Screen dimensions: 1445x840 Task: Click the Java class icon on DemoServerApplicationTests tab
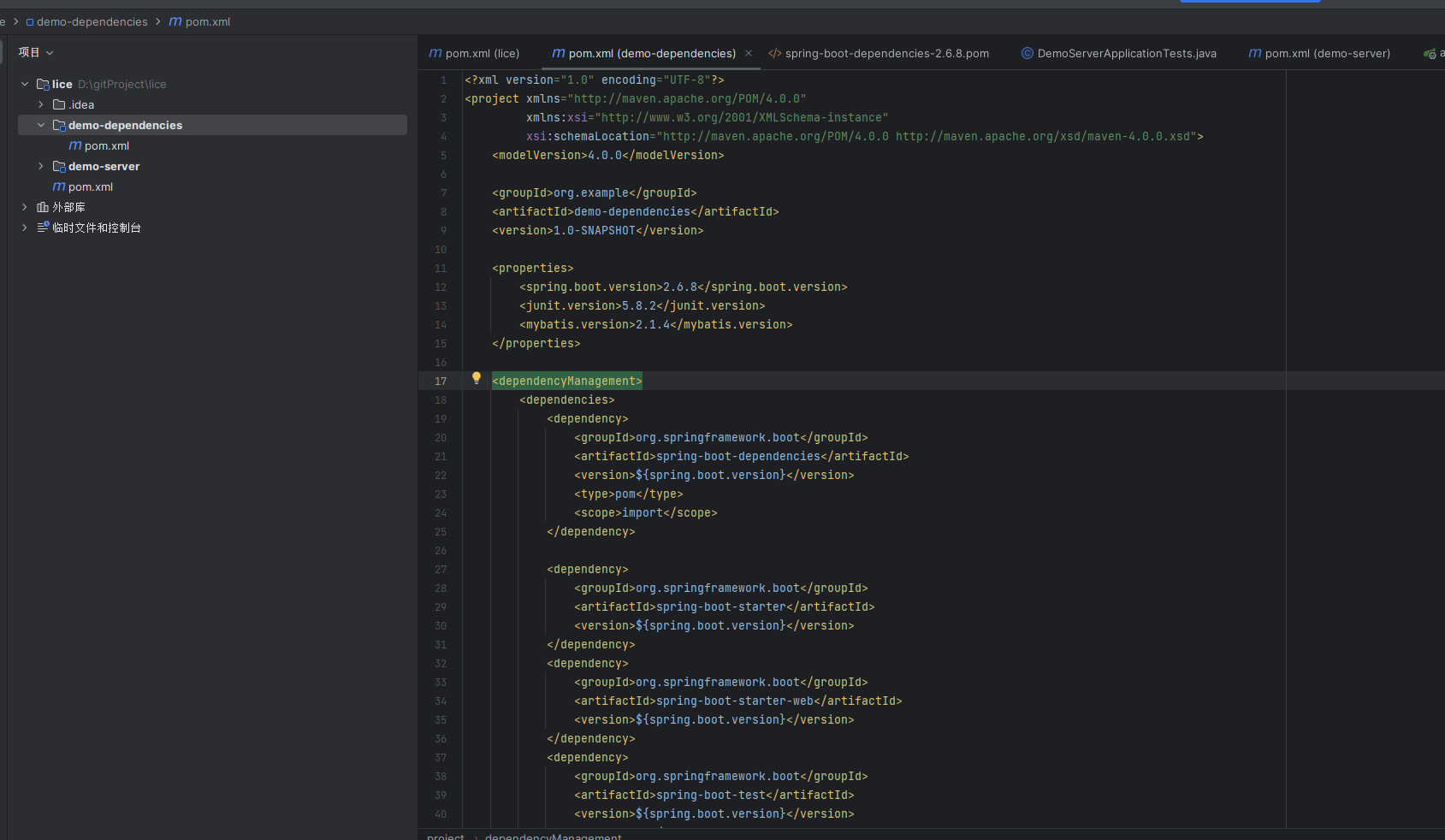coord(1027,53)
